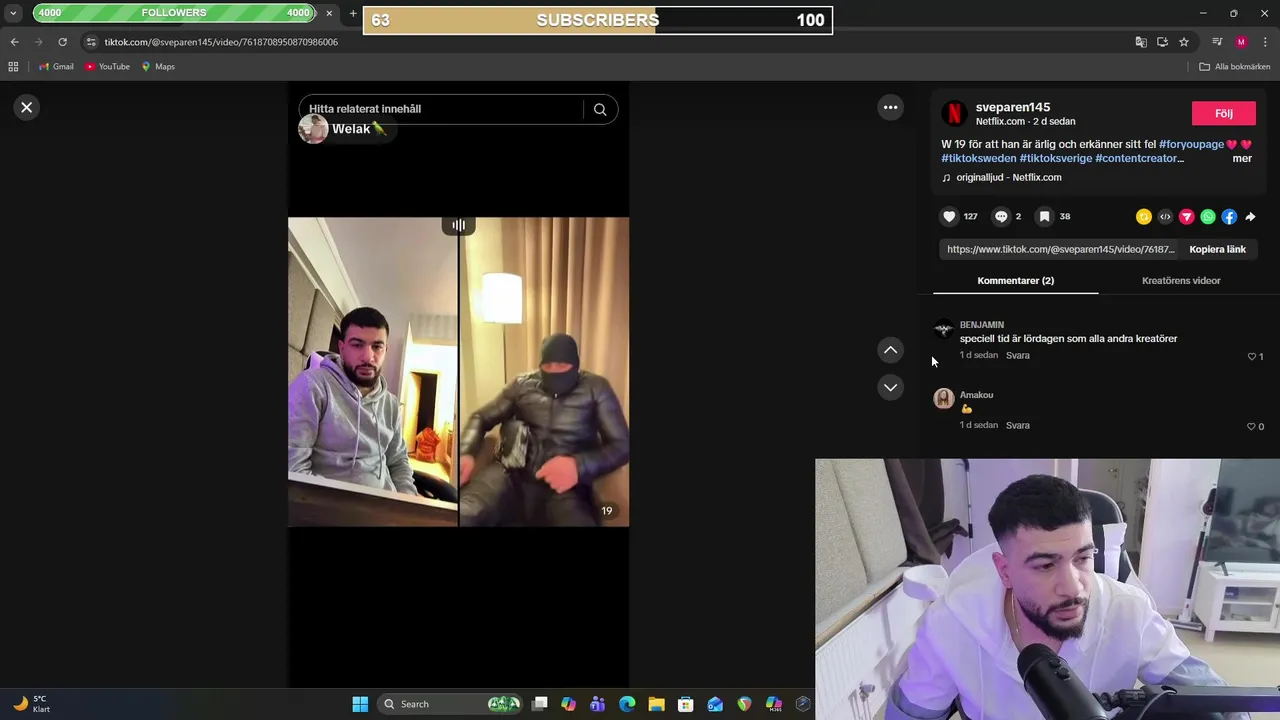Open Alla bokmärken folder

pyautogui.click(x=1235, y=67)
